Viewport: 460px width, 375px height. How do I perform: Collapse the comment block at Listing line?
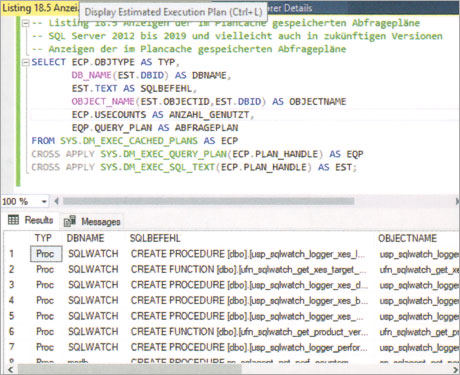[25, 23]
